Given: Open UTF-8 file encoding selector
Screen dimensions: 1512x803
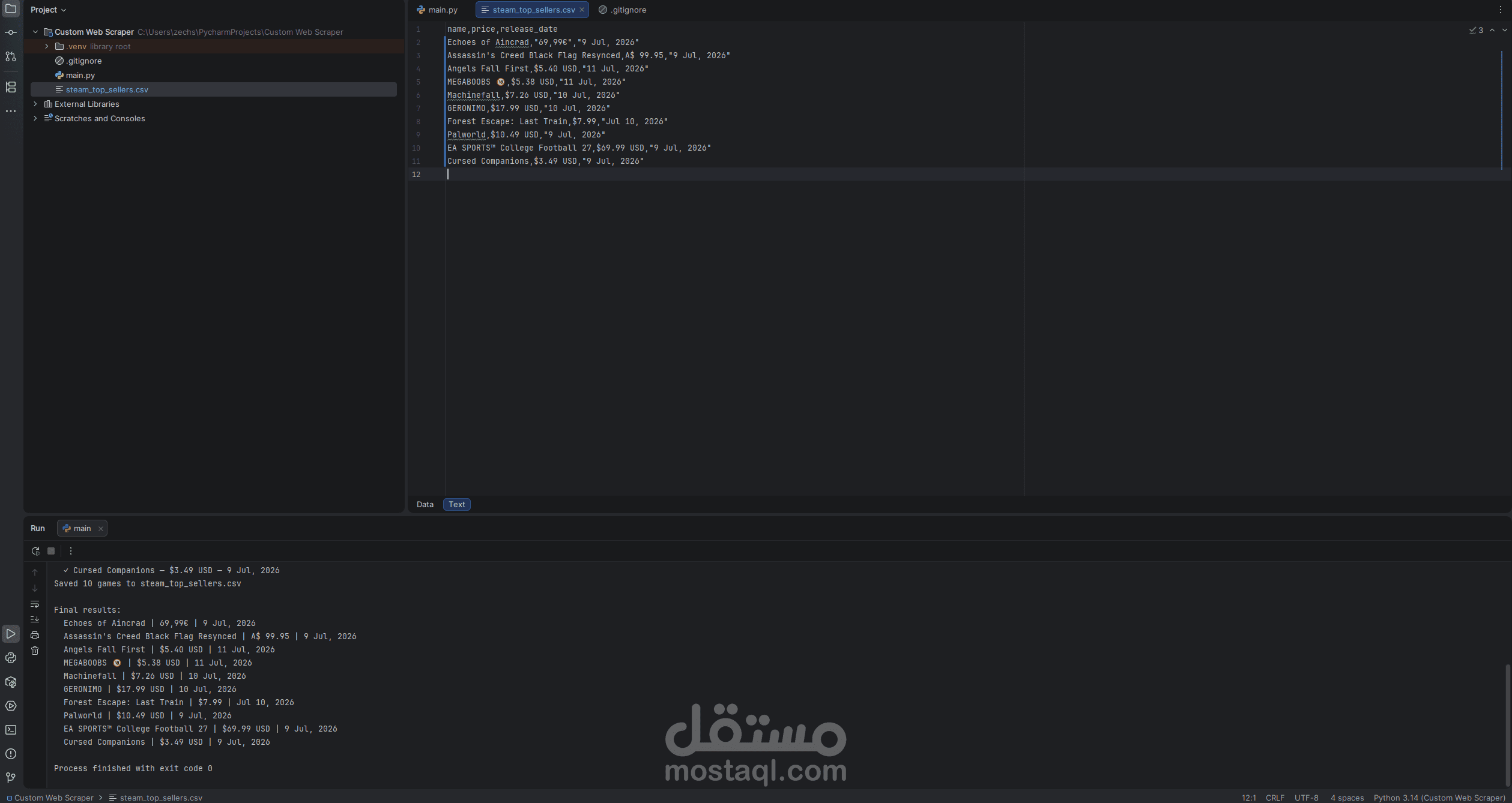Looking at the screenshot, I should tap(1307, 798).
